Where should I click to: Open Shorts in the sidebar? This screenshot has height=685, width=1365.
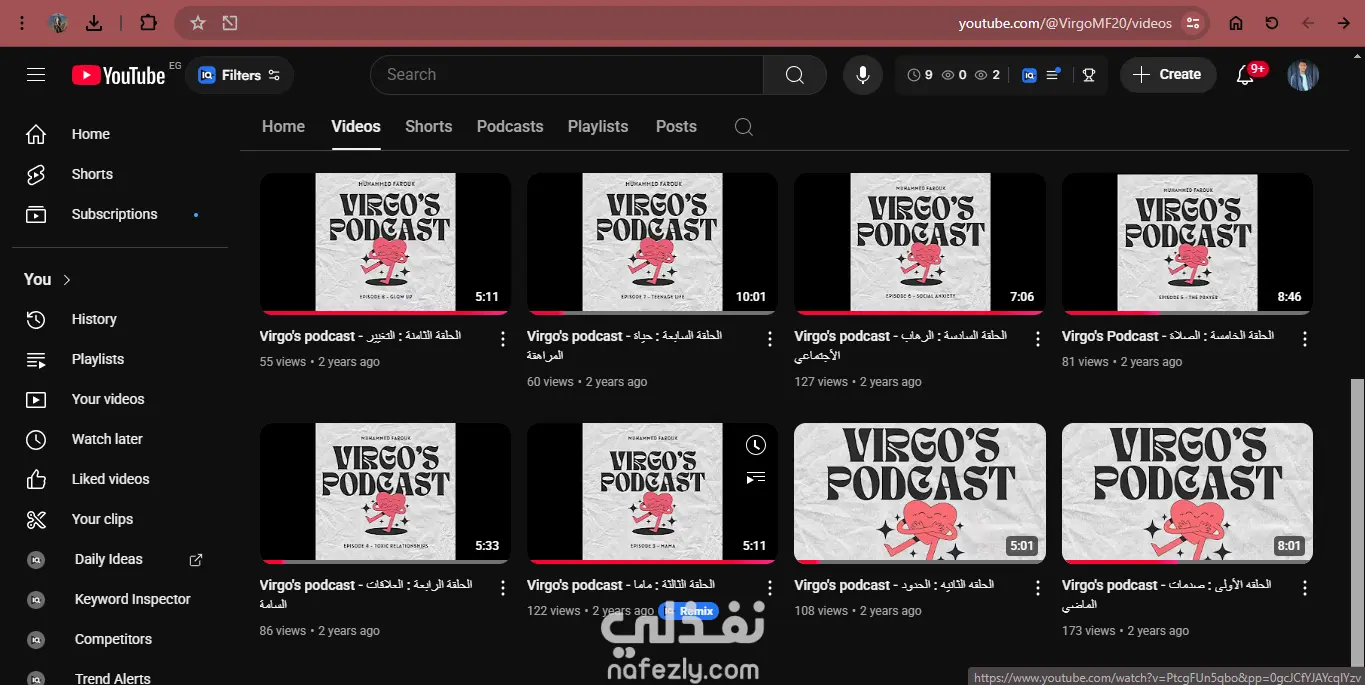click(120, 174)
